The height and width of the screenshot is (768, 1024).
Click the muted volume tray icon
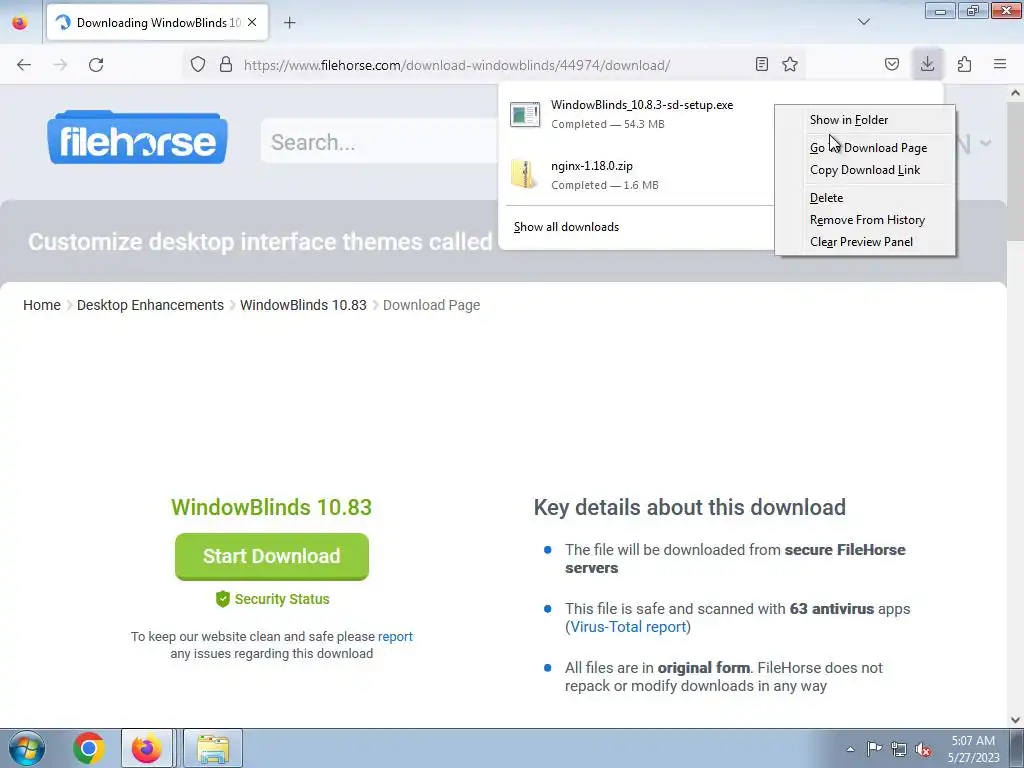923,749
